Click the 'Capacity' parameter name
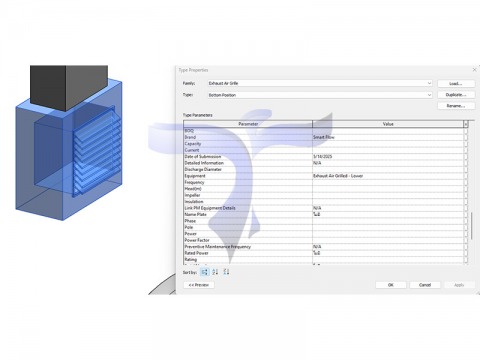Screen dimensions: 480x360 [193, 144]
